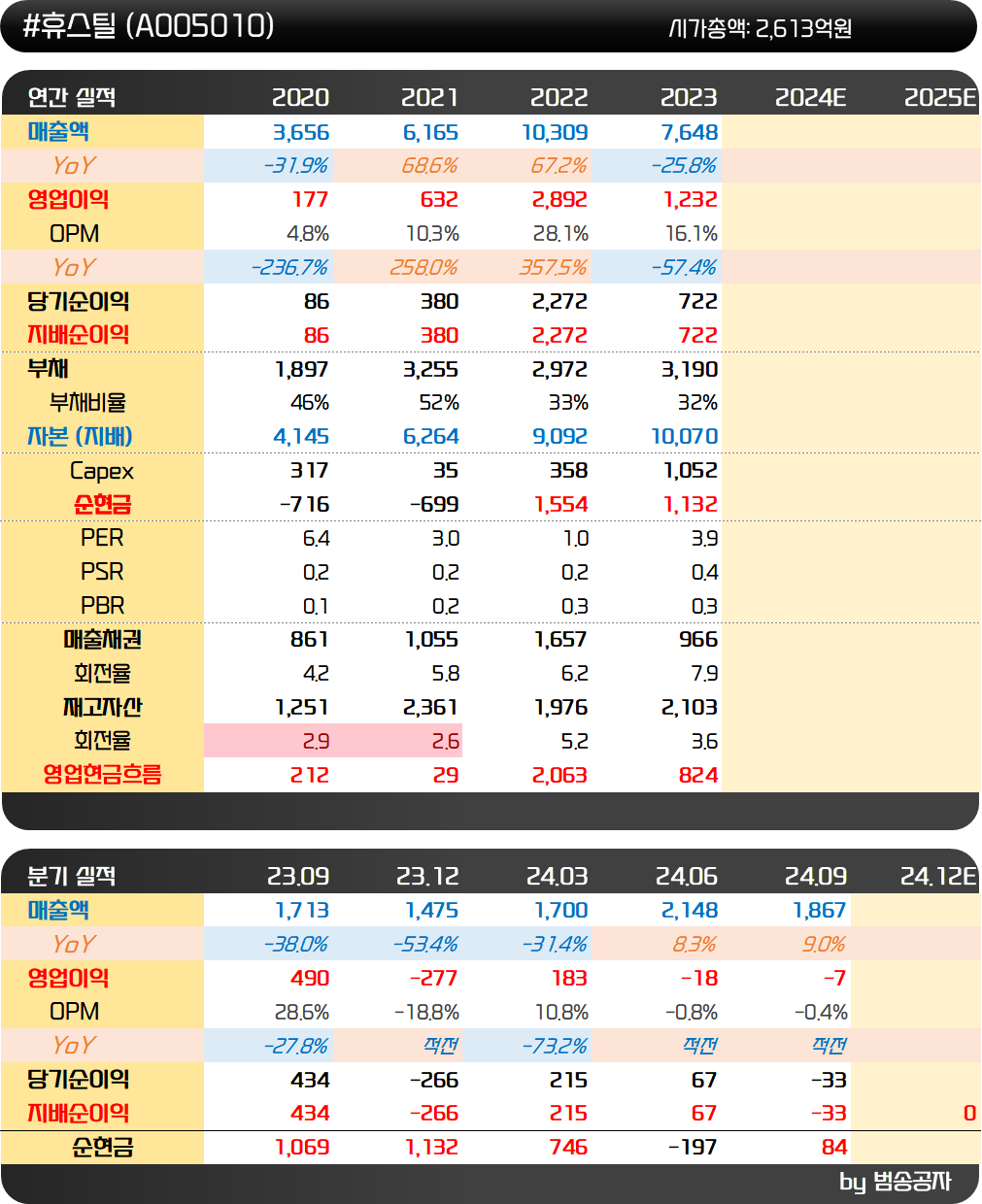Image resolution: width=982 pixels, height=1204 pixels.
Task: Select the 연간 실적 header
Action: click(x=72, y=97)
